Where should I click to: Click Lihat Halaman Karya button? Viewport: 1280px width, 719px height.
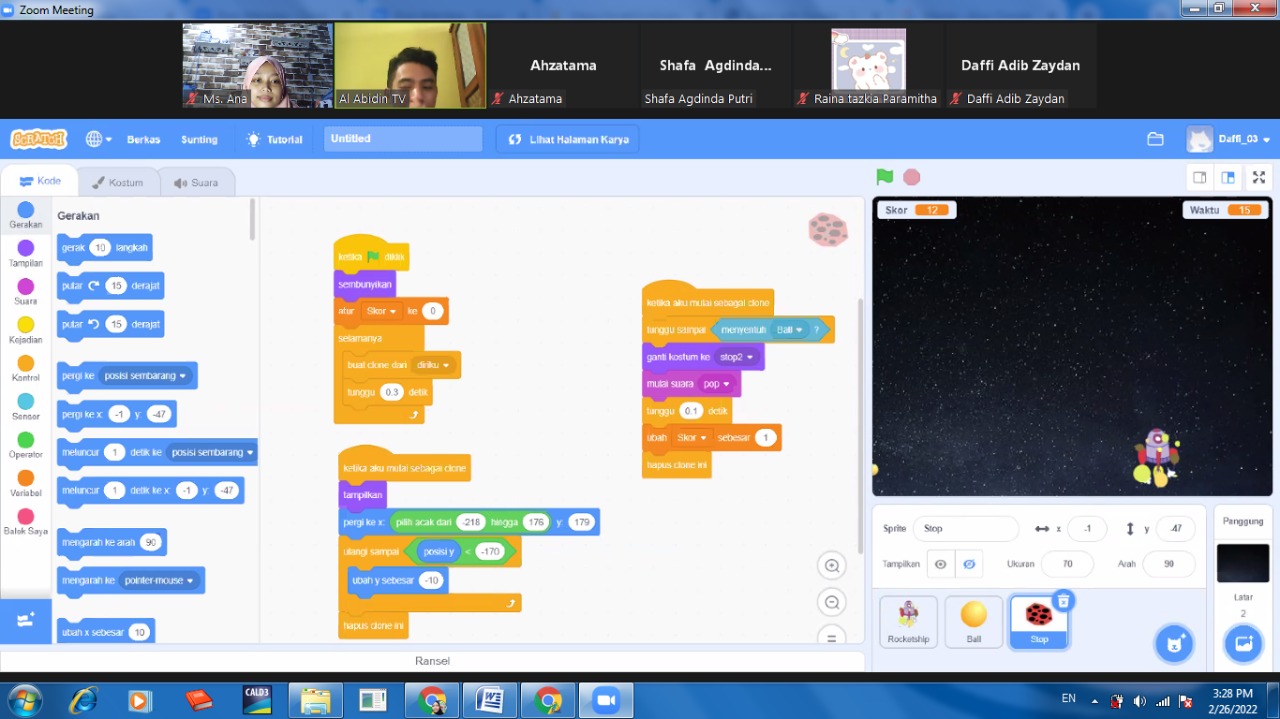click(567, 139)
